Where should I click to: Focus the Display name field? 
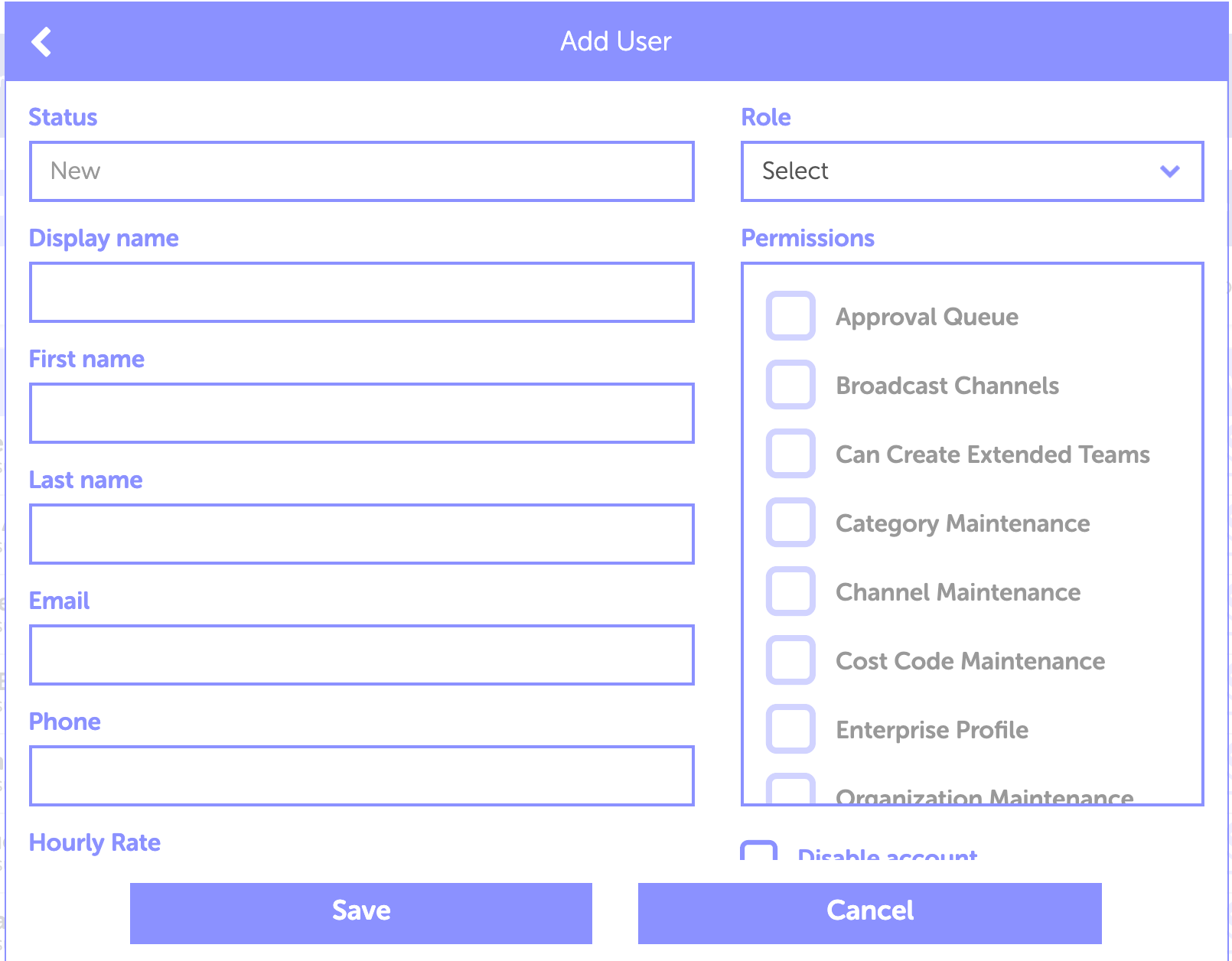pos(362,292)
